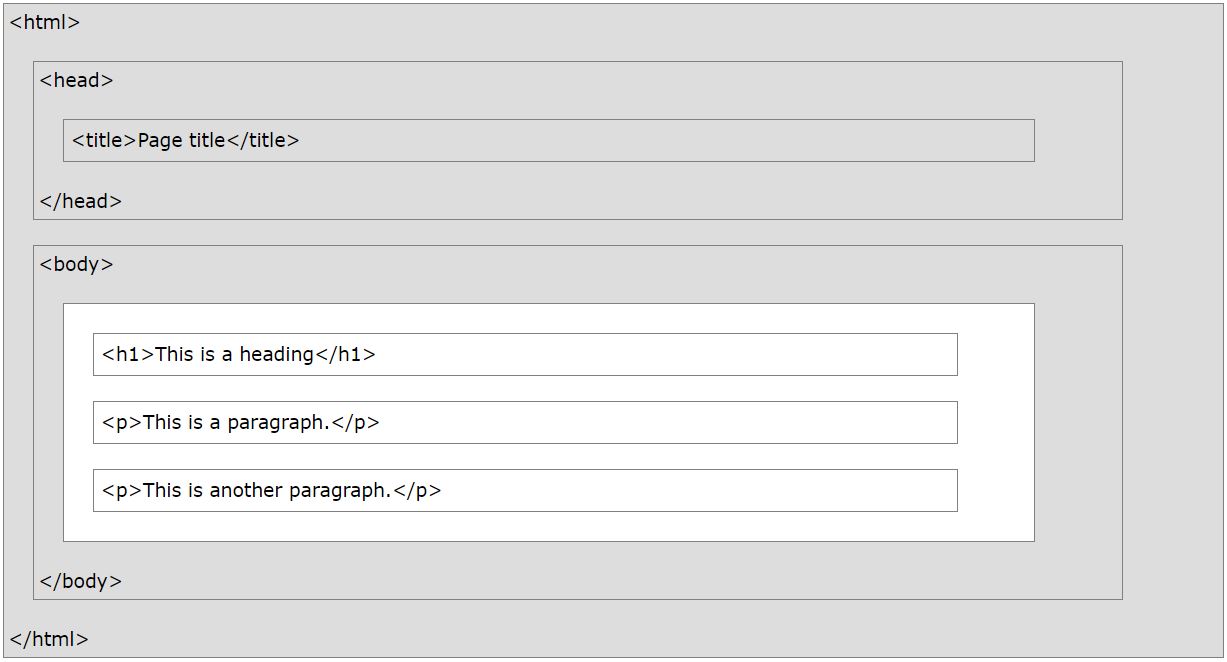Click the text 'This is a paragraph.'

click(236, 422)
